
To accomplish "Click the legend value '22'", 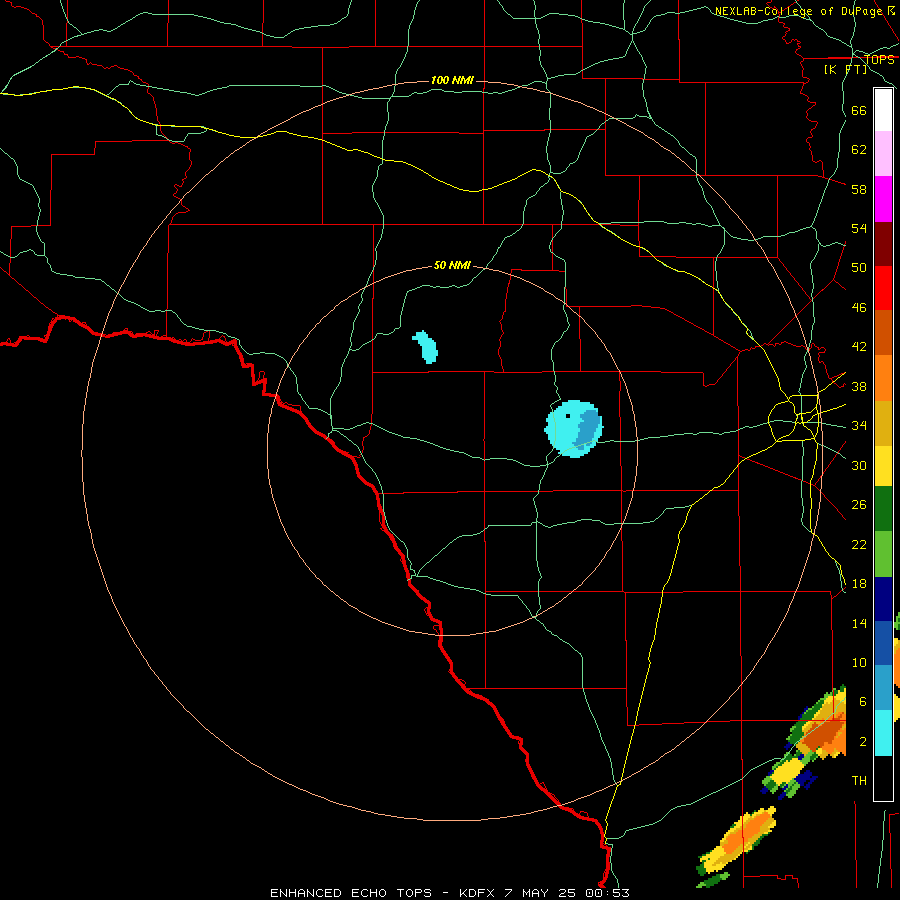I will pos(859,544).
